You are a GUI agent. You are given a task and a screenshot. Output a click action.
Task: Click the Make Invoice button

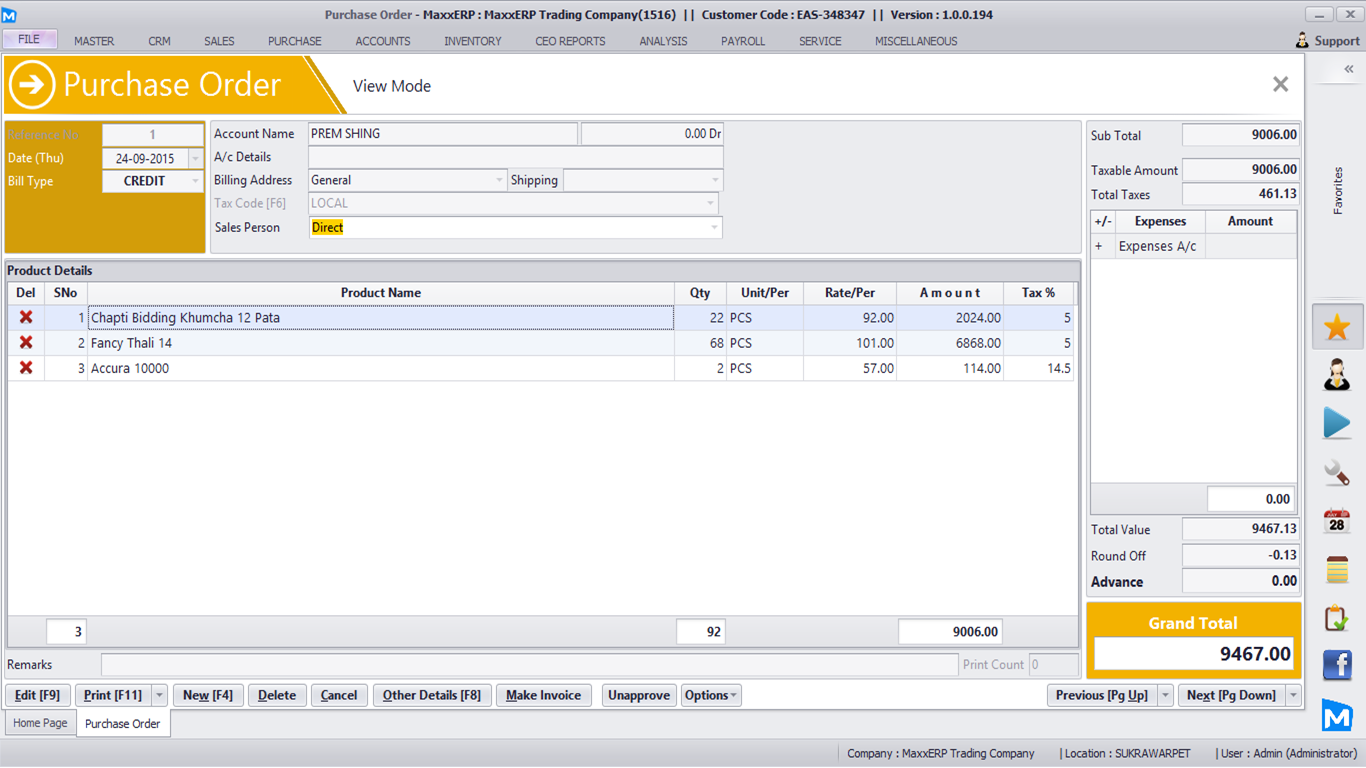[x=543, y=695]
